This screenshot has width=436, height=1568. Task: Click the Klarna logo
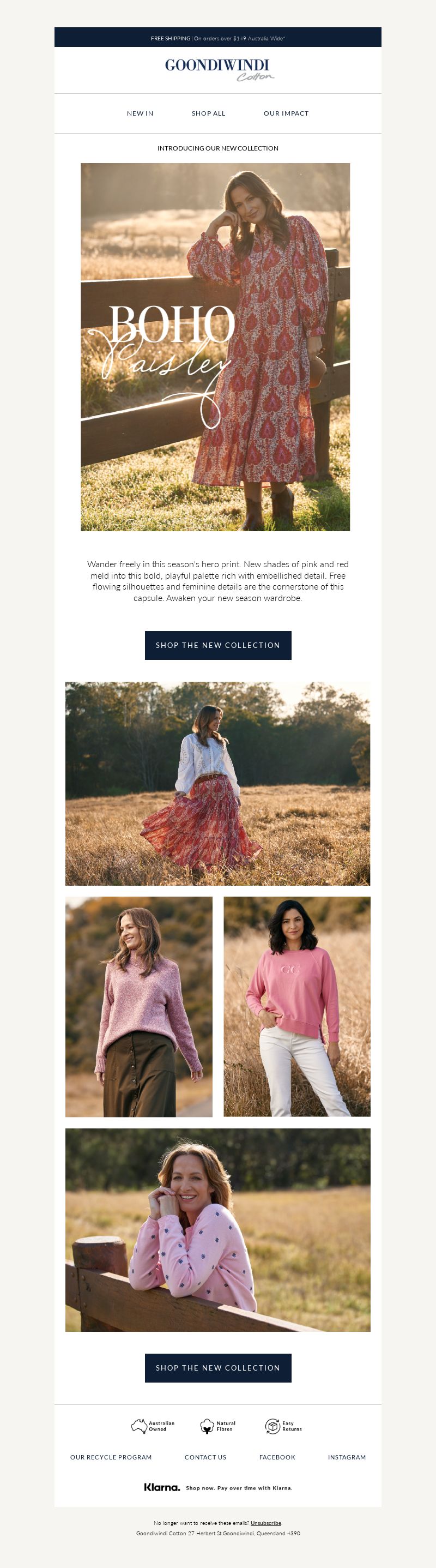click(162, 1487)
